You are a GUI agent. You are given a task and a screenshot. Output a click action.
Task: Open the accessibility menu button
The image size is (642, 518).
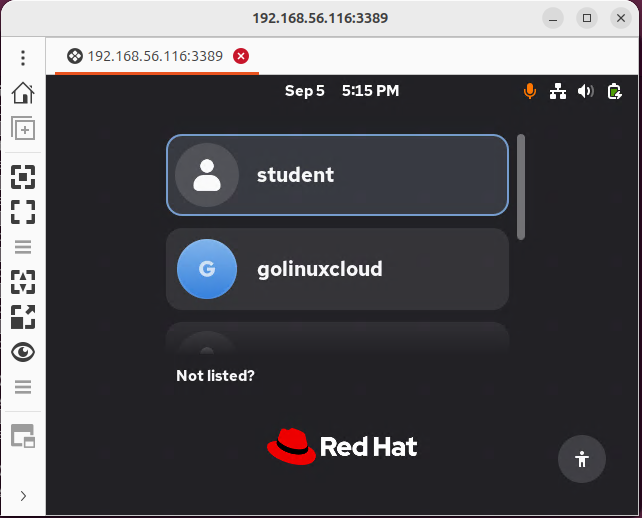581,459
